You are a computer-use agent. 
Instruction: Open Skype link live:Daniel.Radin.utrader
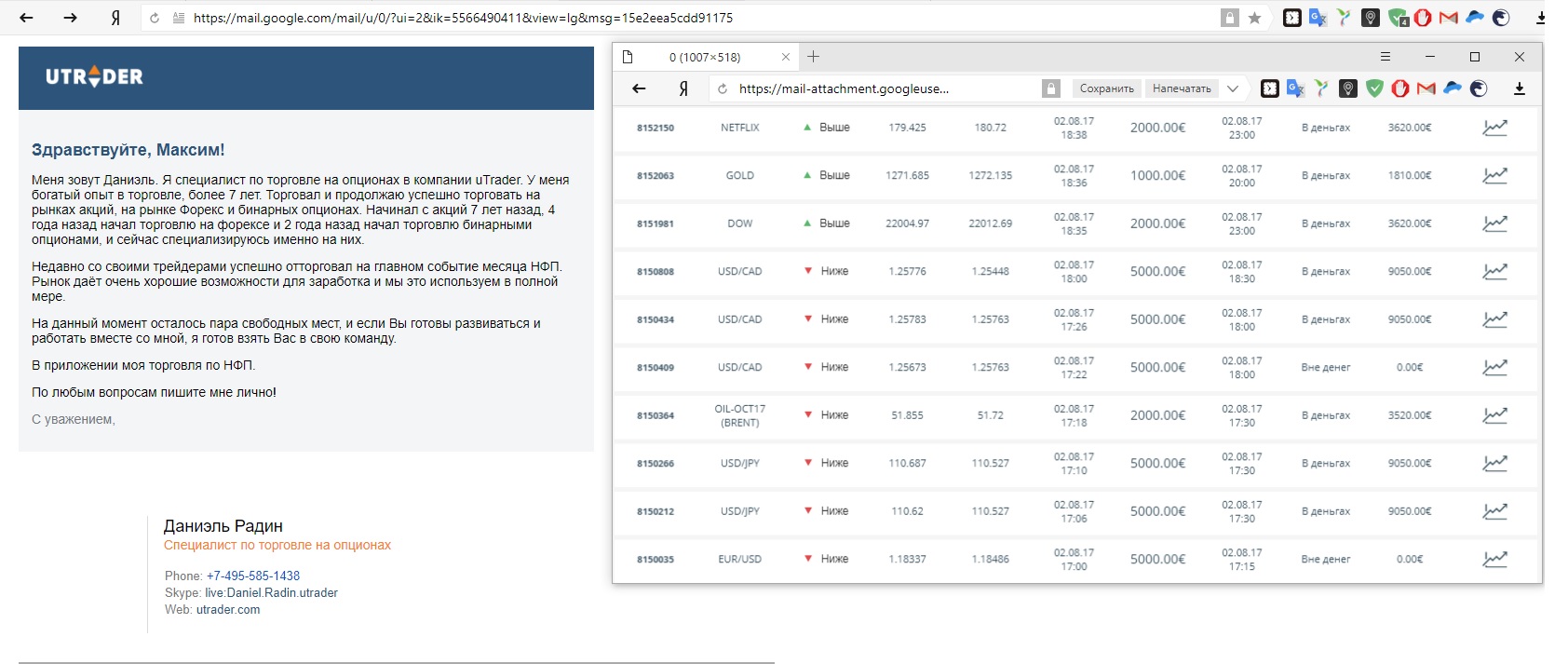point(271,592)
